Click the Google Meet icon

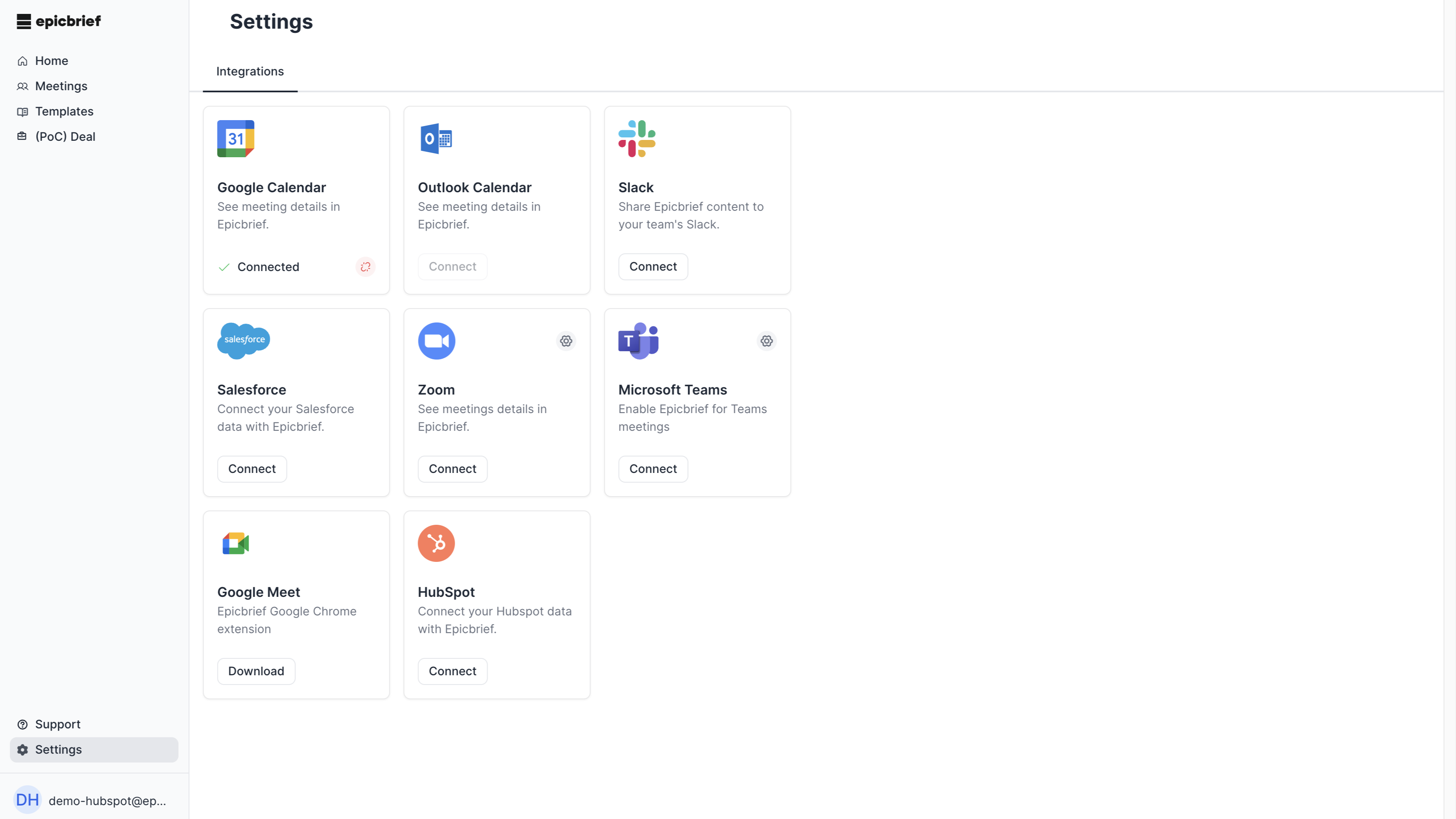(235, 543)
